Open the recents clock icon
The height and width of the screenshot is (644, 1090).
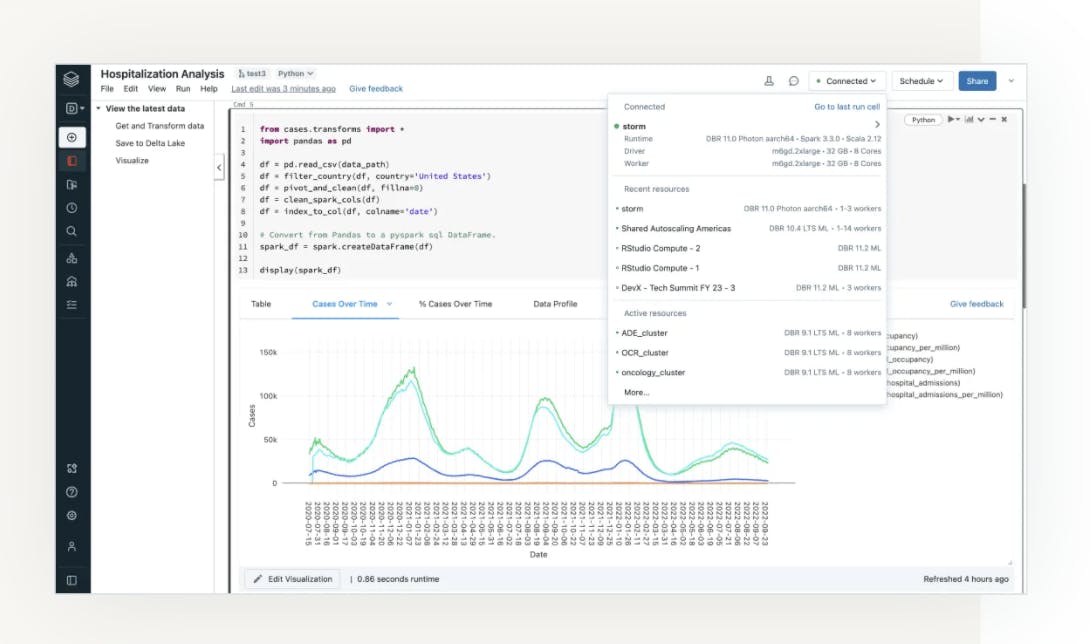click(71, 208)
